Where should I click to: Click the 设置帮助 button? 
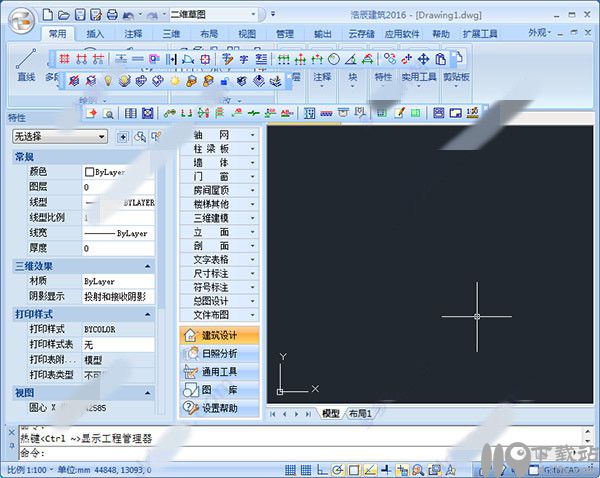220,408
